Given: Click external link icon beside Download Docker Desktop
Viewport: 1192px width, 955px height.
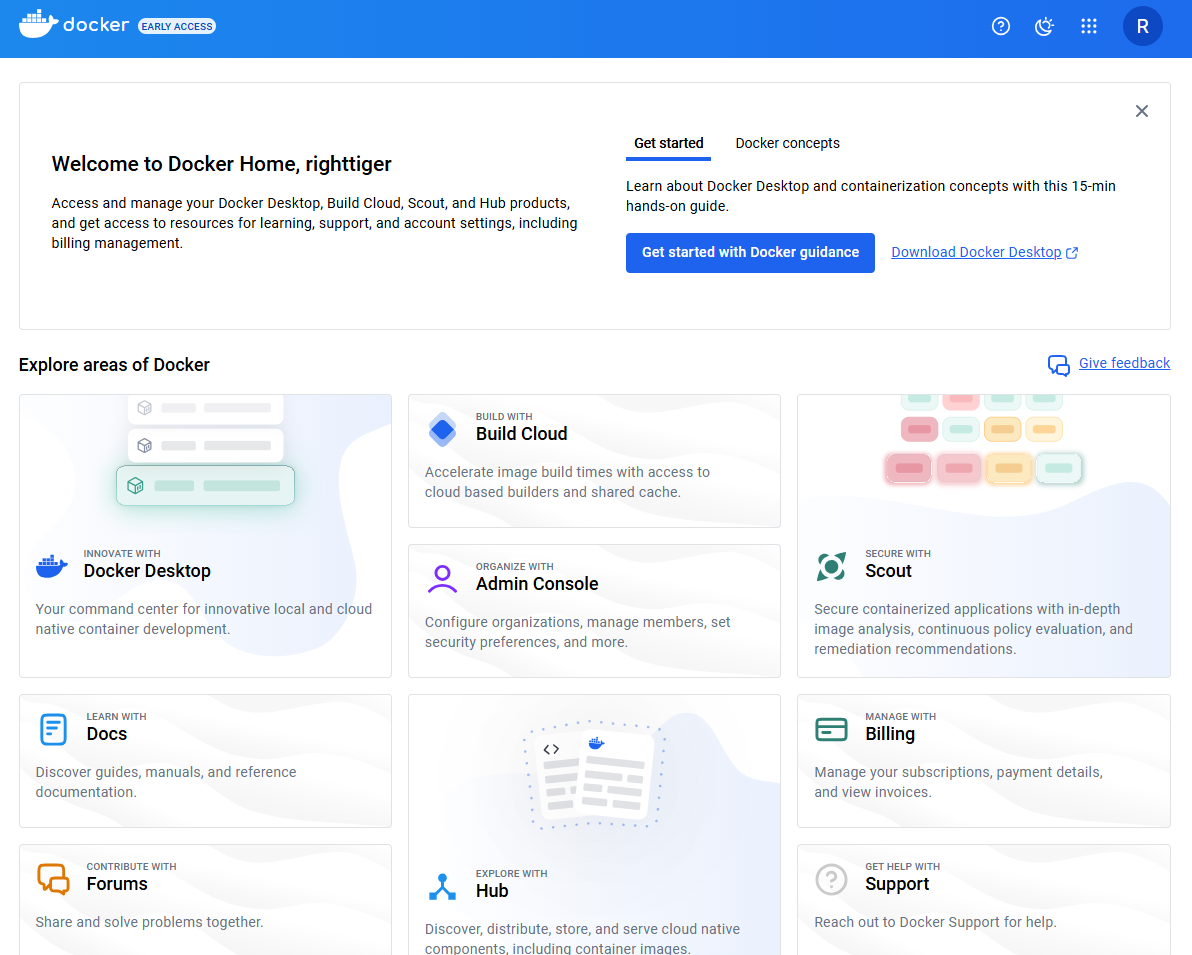Looking at the screenshot, I should (x=1072, y=253).
